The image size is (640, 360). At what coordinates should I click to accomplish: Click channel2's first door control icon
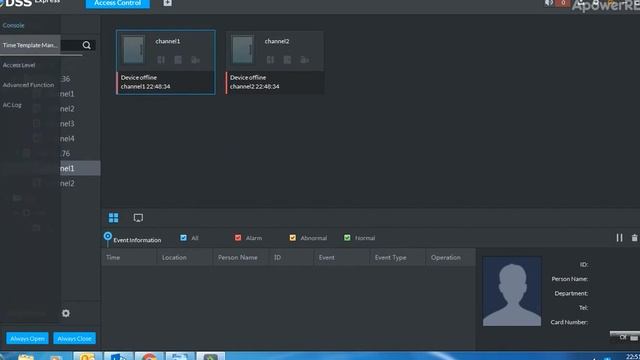point(270,60)
